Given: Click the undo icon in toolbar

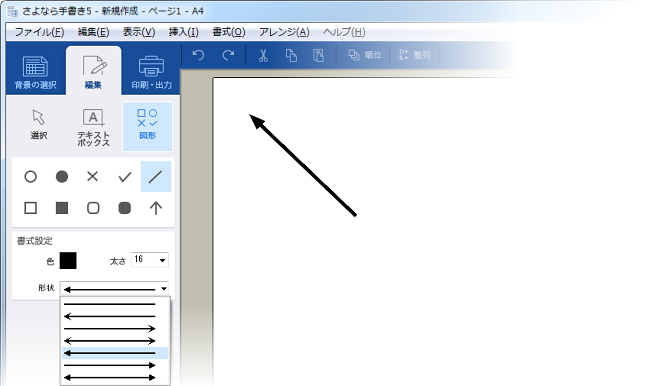Looking at the screenshot, I should (199, 55).
